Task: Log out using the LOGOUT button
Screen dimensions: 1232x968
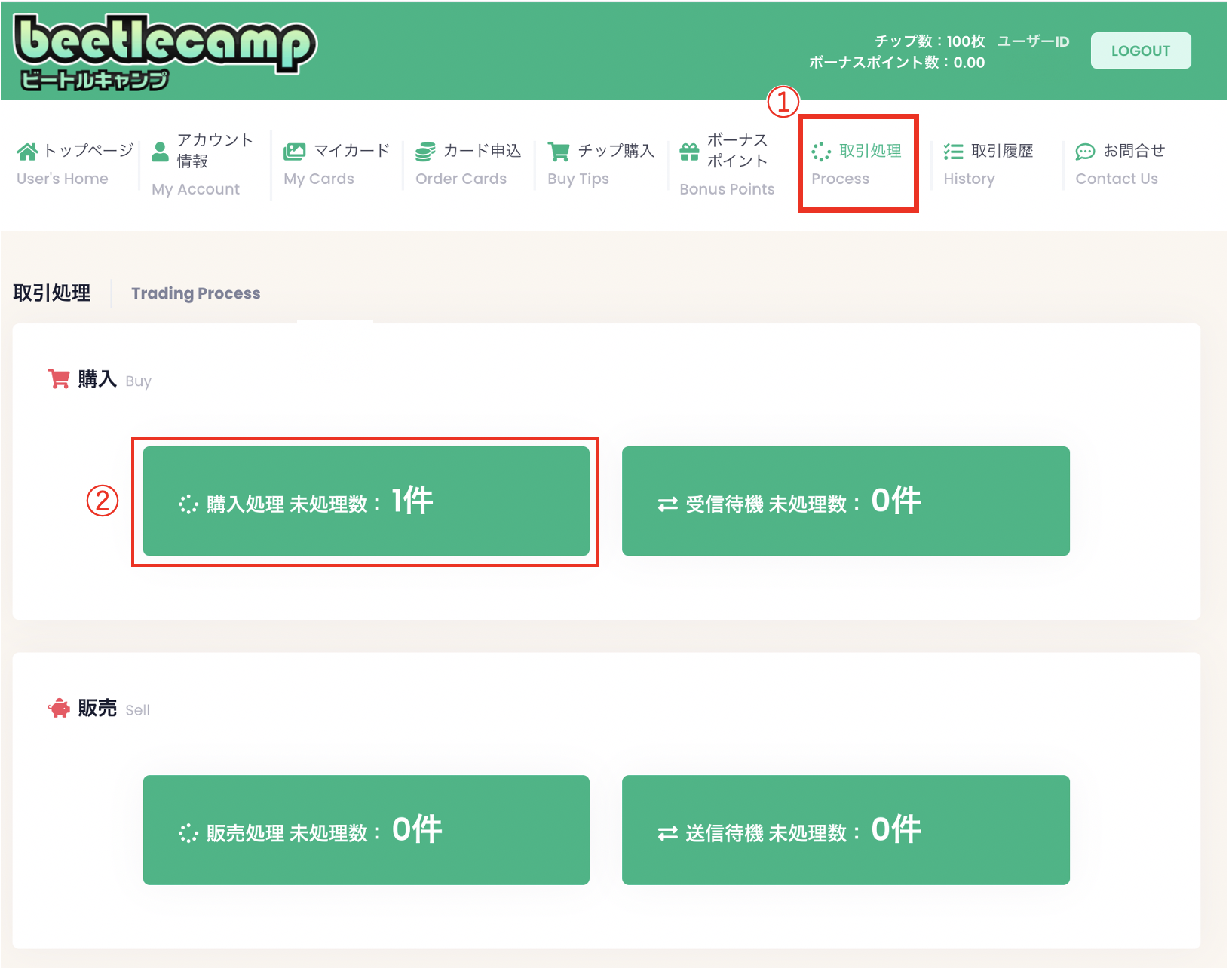Action: click(1140, 51)
